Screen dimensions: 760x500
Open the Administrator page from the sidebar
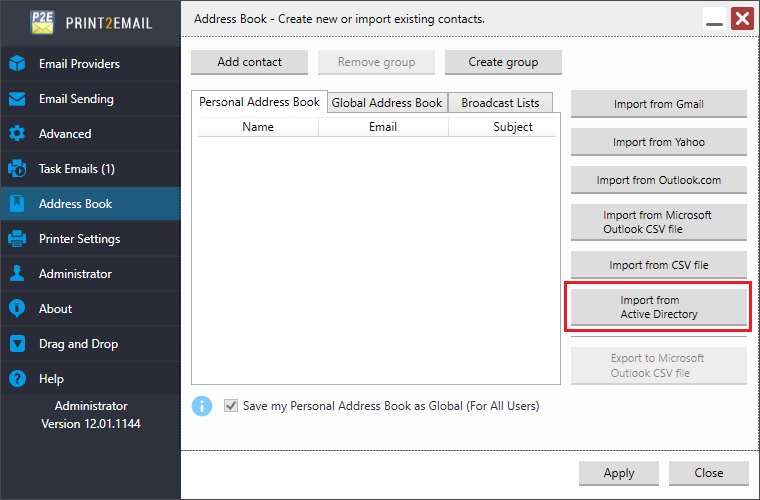tap(91, 273)
